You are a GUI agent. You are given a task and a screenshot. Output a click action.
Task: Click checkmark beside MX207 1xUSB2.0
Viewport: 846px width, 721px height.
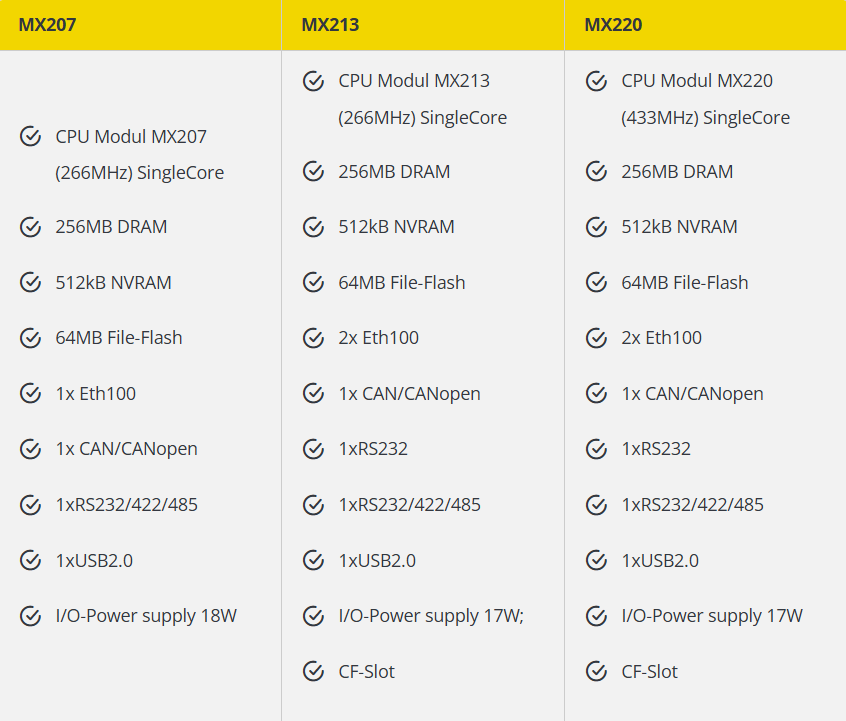coord(30,560)
